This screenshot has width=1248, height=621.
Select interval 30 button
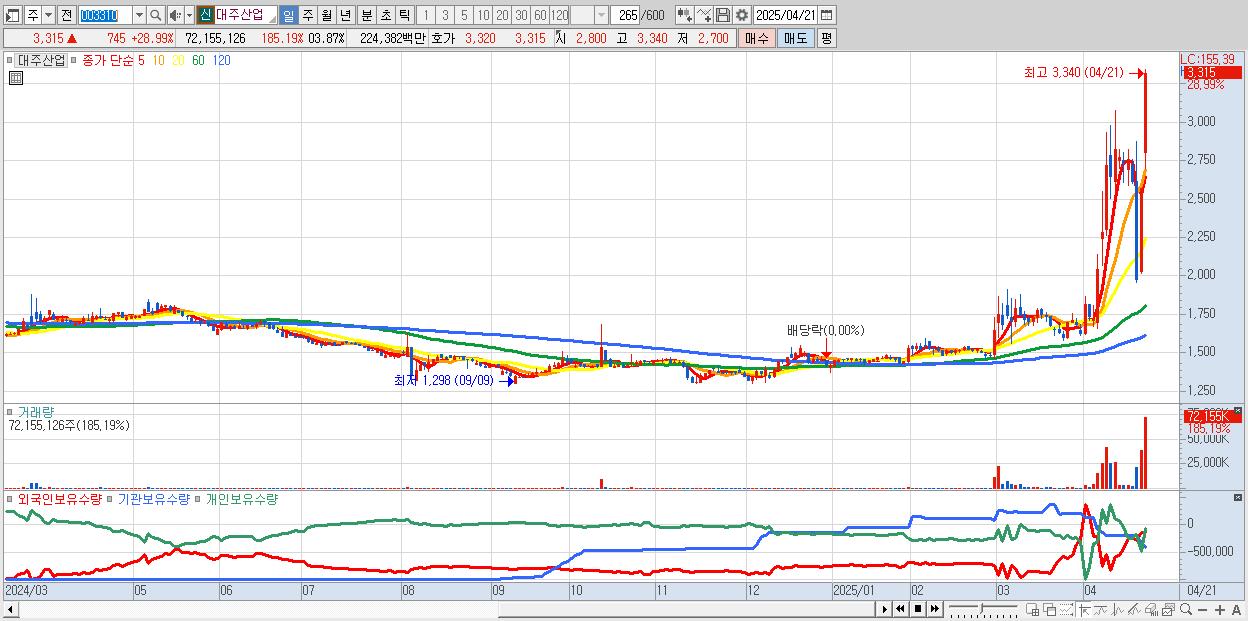coord(521,15)
